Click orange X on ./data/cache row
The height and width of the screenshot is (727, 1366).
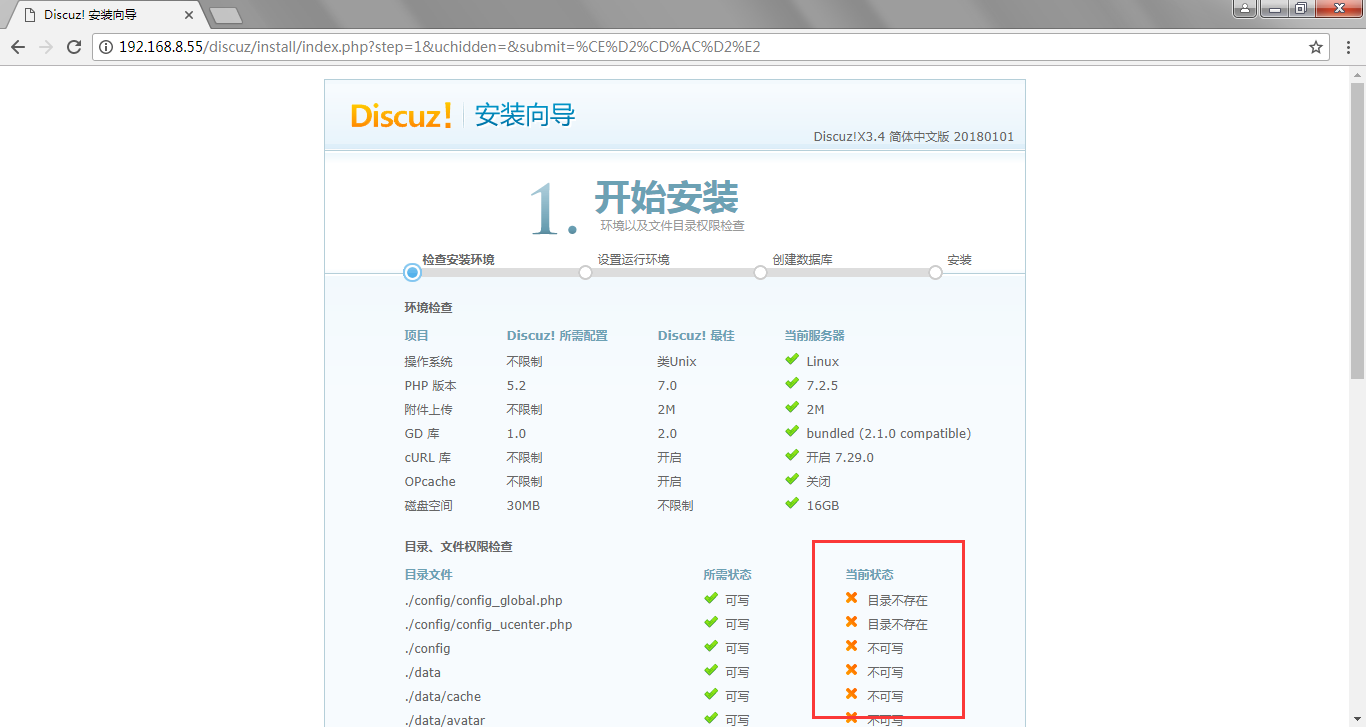(x=852, y=694)
